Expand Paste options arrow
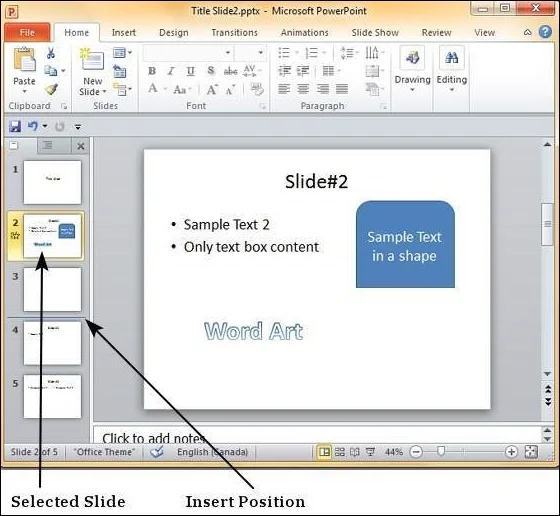560x516 pixels. pos(24,92)
